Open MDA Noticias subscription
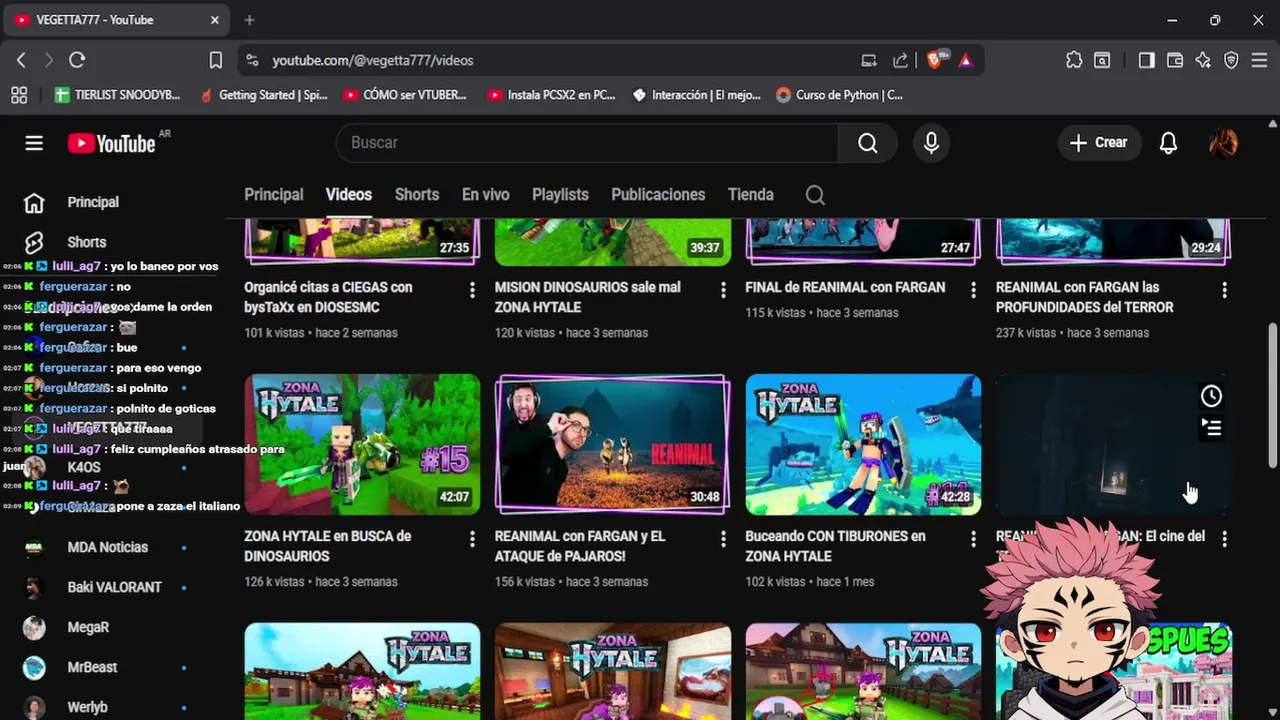The height and width of the screenshot is (720, 1280). [x=105, y=547]
